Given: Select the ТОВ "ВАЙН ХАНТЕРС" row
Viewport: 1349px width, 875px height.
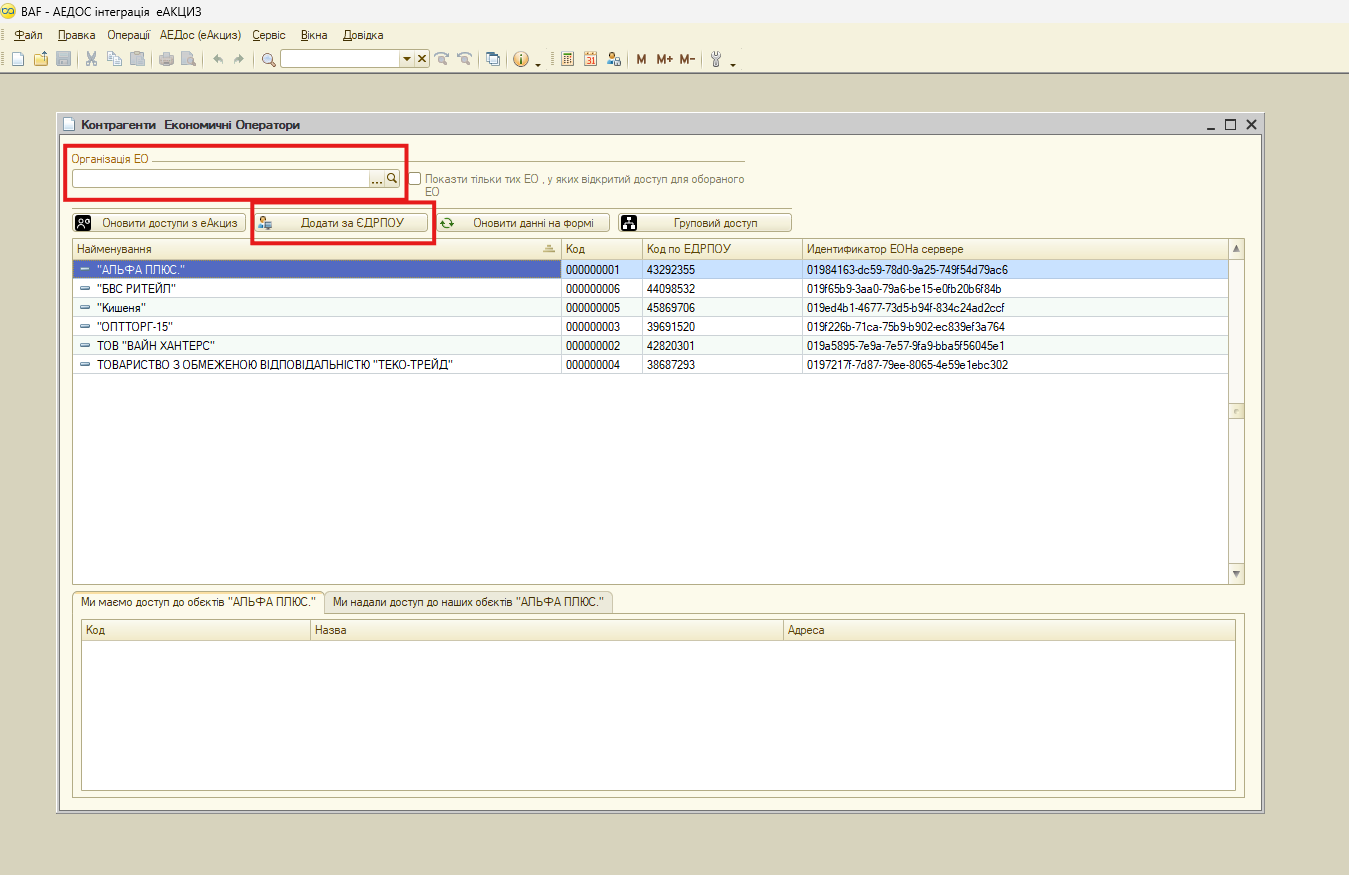Looking at the screenshot, I should click(650, 346).
